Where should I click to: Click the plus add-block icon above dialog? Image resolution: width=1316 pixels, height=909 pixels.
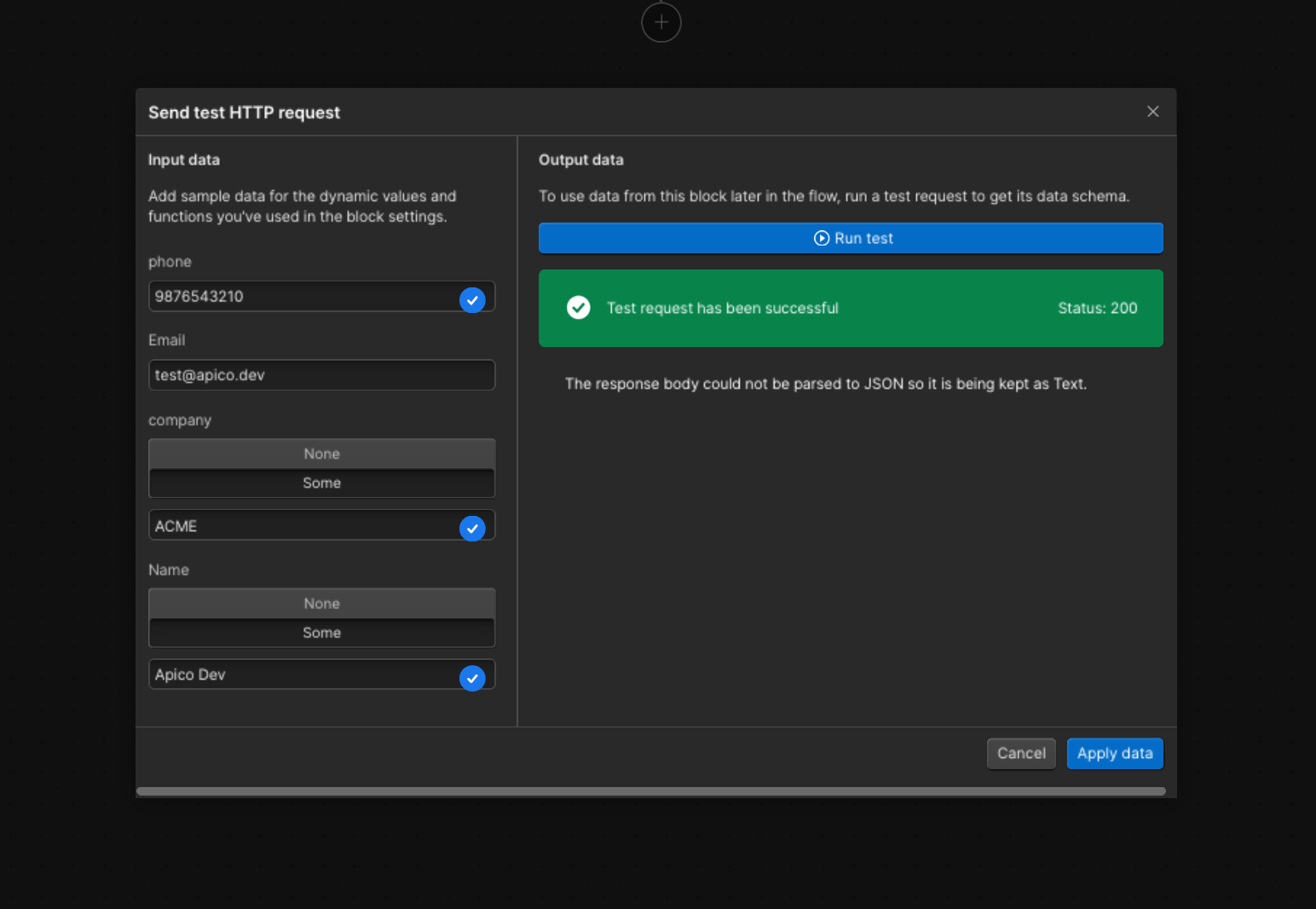661,22
